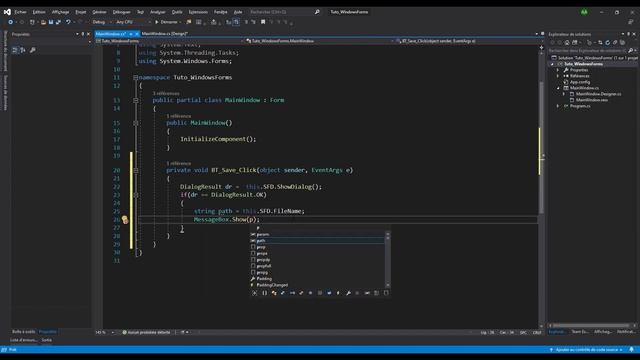The height and width of the screenshot is (360, 640).
Task: Click the Save icon in toolbar
Action: (x=51, y=22)
